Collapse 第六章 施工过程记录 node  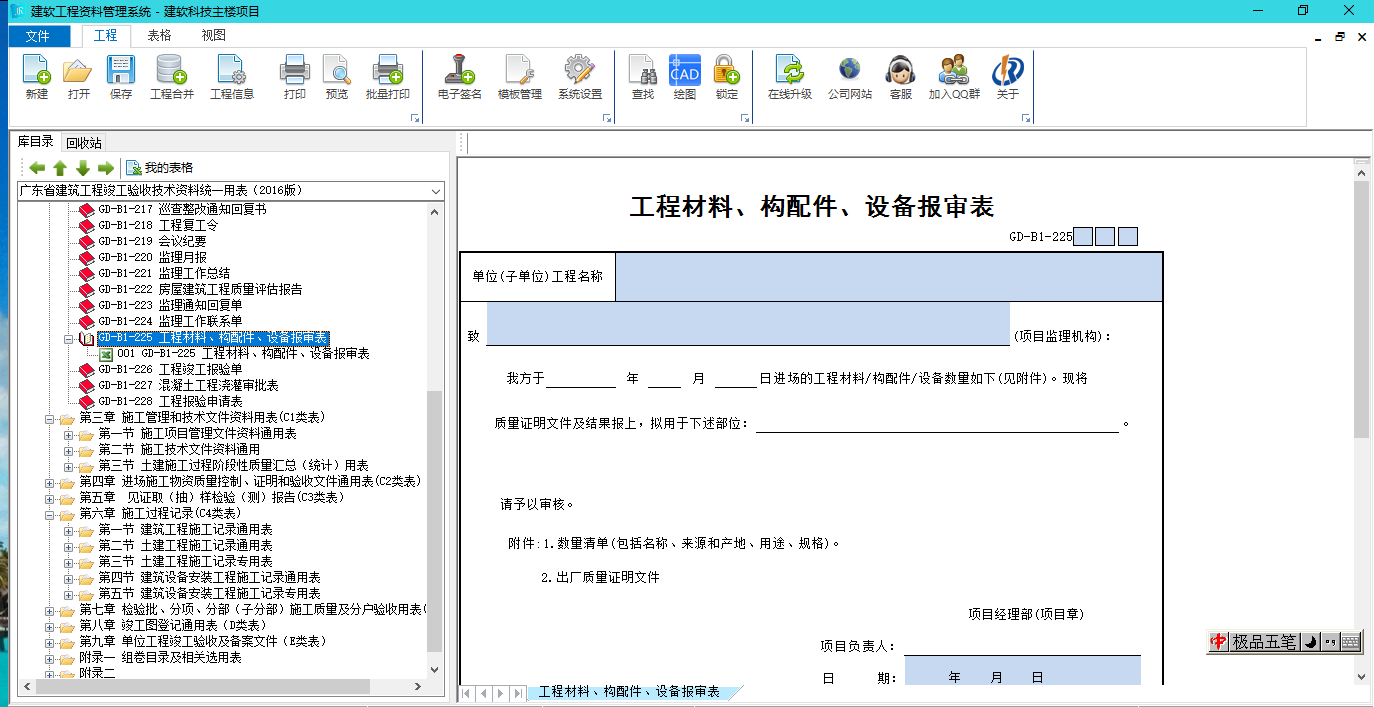pyautogui.click(x=50, y=514)
